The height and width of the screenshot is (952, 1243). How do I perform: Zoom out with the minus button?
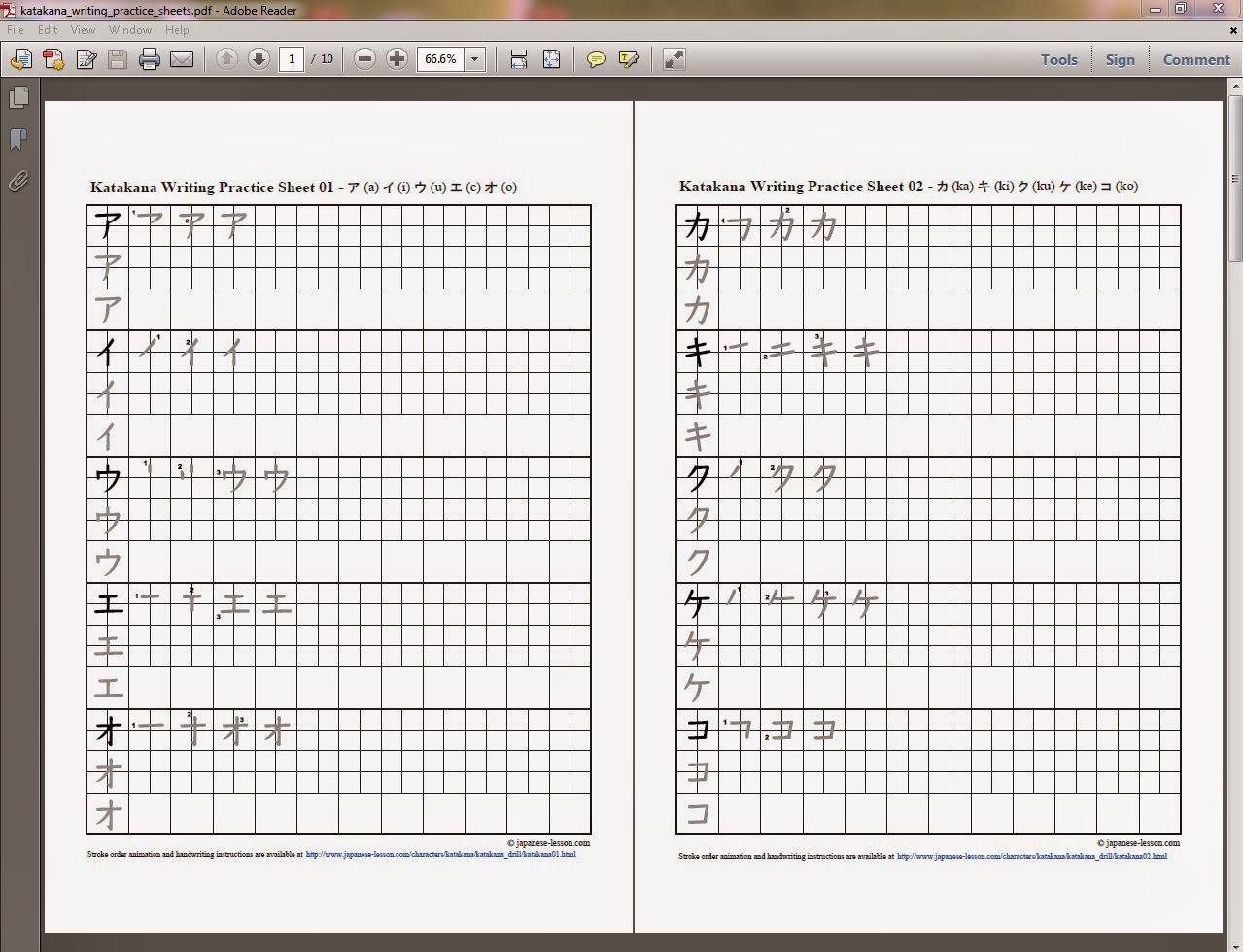click(364, 59)
